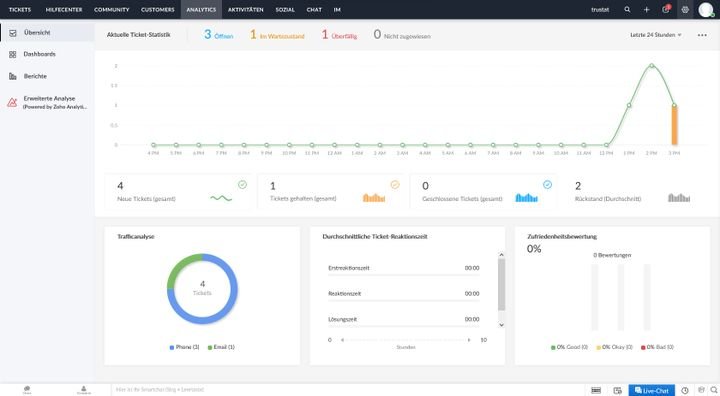The height and width of the screenshot is (396, 720).
Task: Click the 1 Im Wartezustand statistic
Action: tap(277, 34)
